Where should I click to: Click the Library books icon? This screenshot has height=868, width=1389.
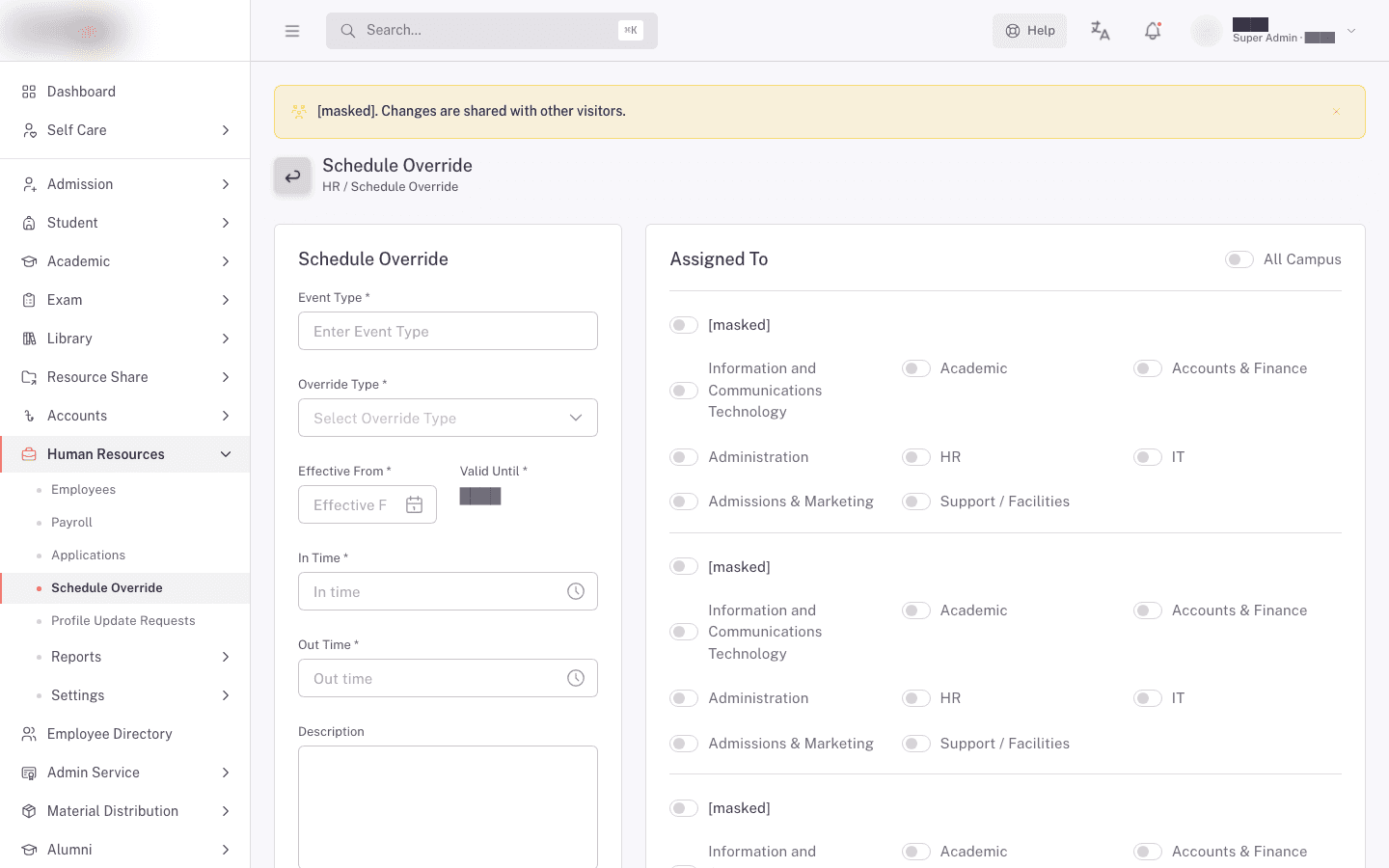pyautogui.click(x=29, y=339)
